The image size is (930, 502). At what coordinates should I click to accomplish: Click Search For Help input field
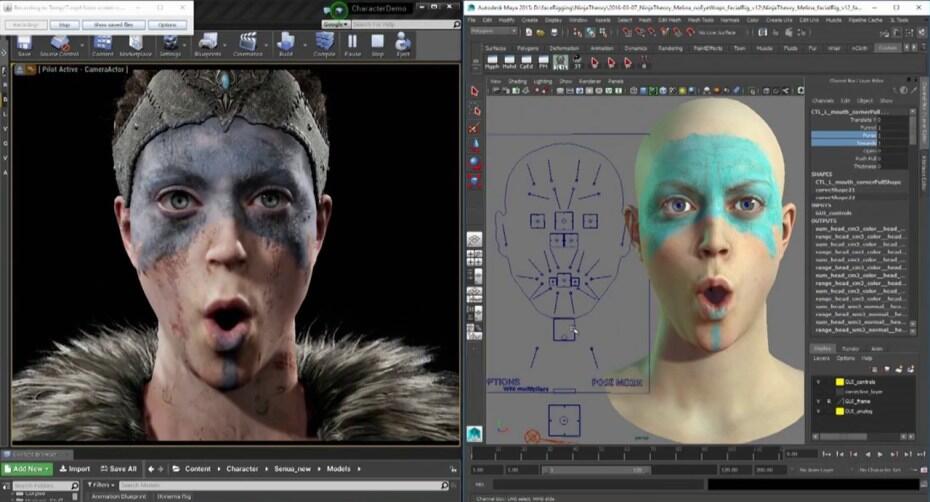pos(402,24)
